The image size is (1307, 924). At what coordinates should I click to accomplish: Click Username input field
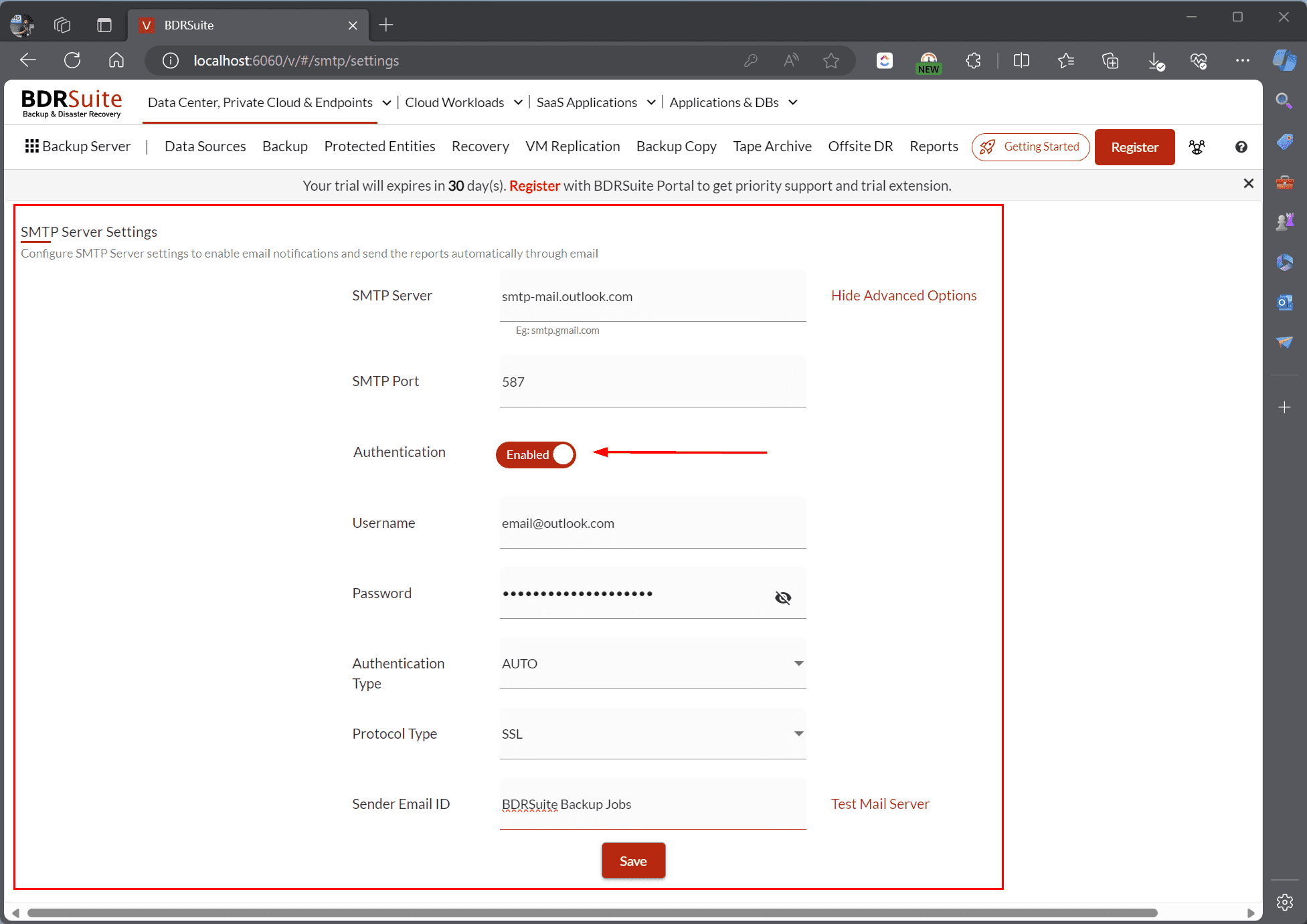click(x=652, y=523)
